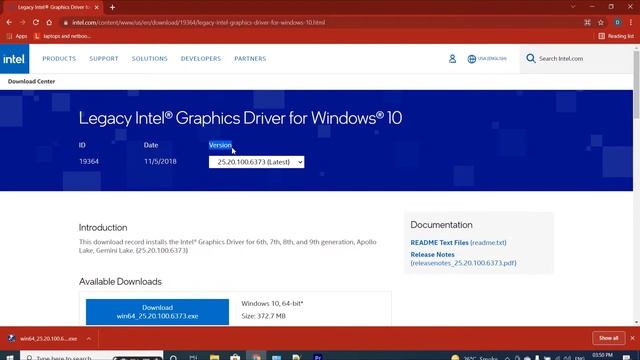Click the Intel logo
The height and width of the screenshot is (360, 640).
14,59
